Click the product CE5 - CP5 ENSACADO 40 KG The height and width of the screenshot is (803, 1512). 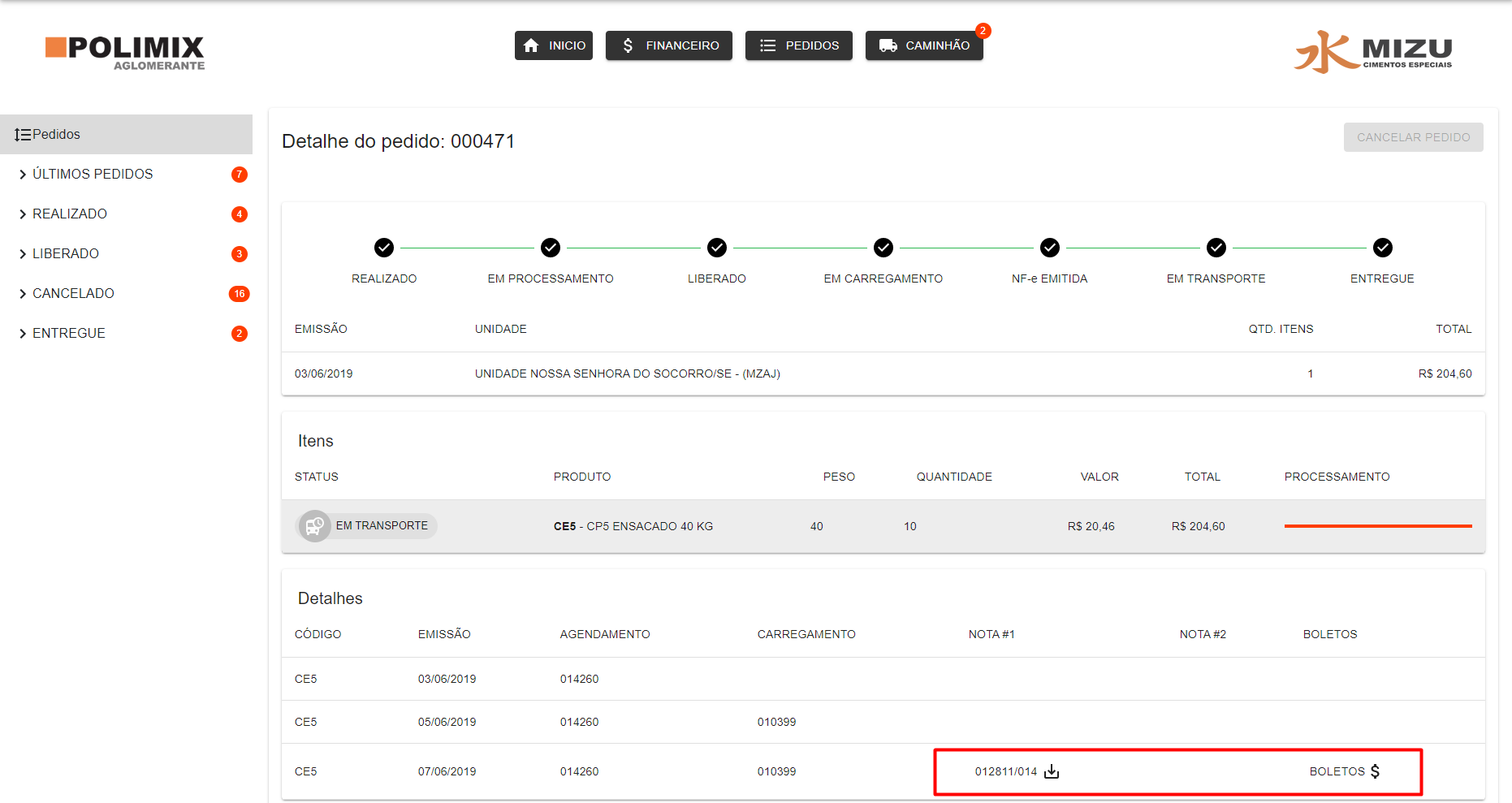coord(633,526)
